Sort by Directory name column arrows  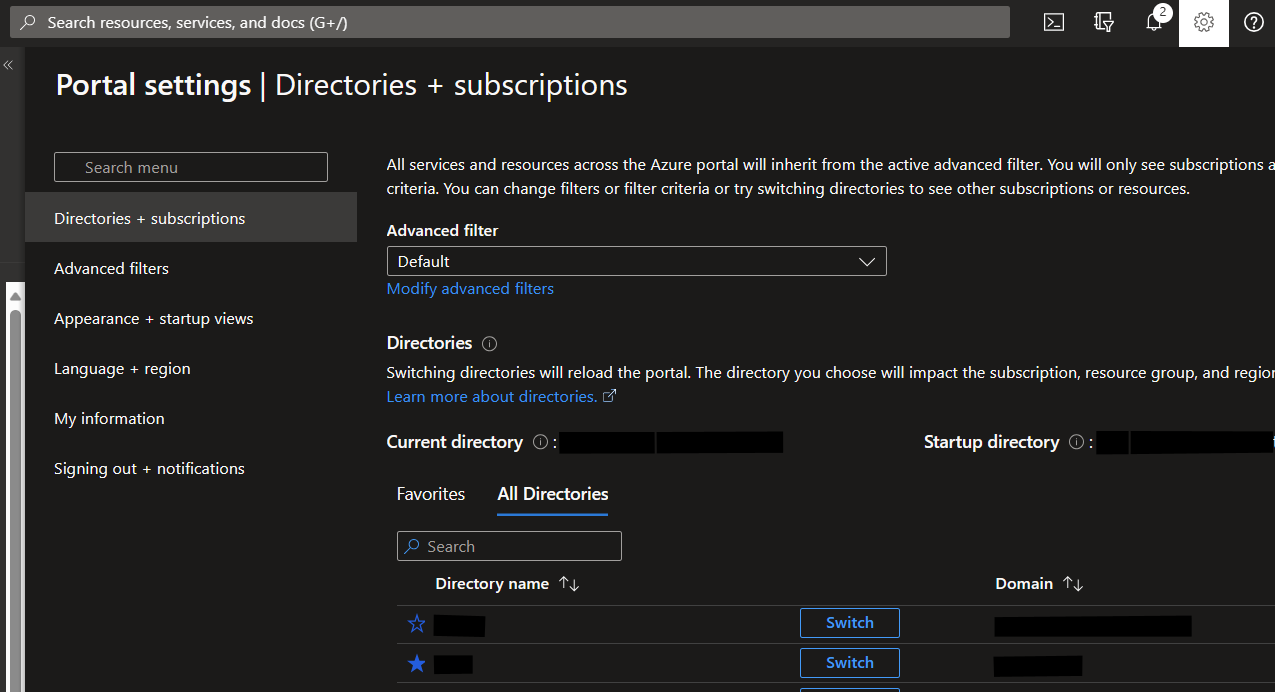click(x=569, y=584)
